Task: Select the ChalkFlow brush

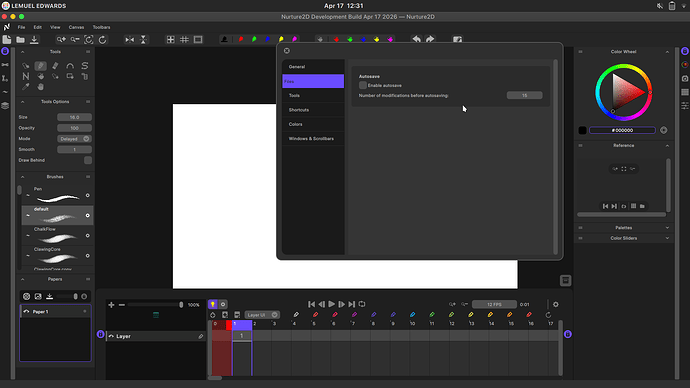Action: click(x=57, y=235)
